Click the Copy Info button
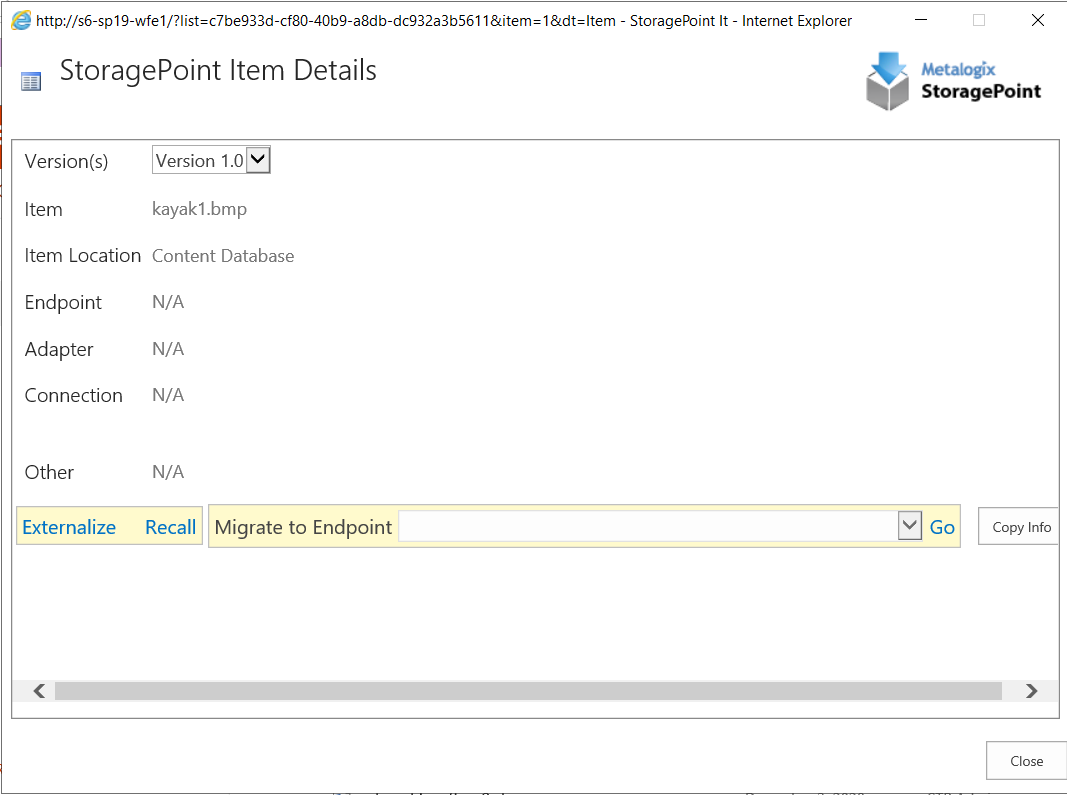This screenshot has width=1067, height=795. [x=1019, y=526]
